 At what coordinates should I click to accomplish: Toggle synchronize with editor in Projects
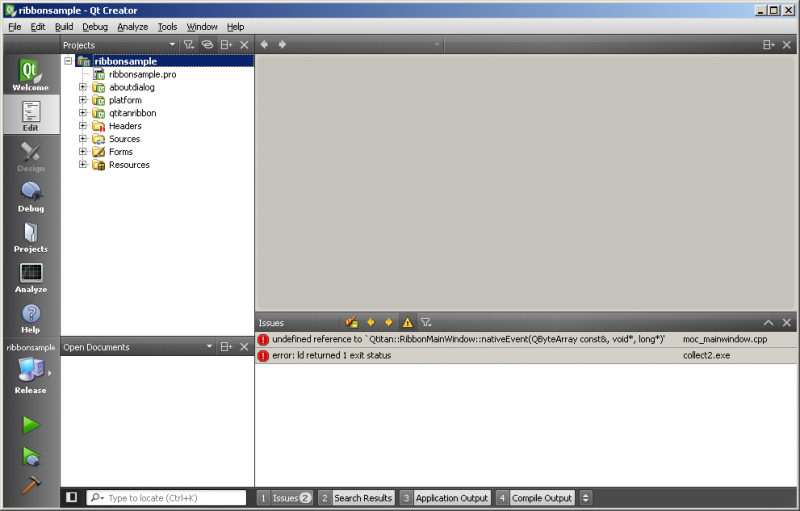coord(207,45)
